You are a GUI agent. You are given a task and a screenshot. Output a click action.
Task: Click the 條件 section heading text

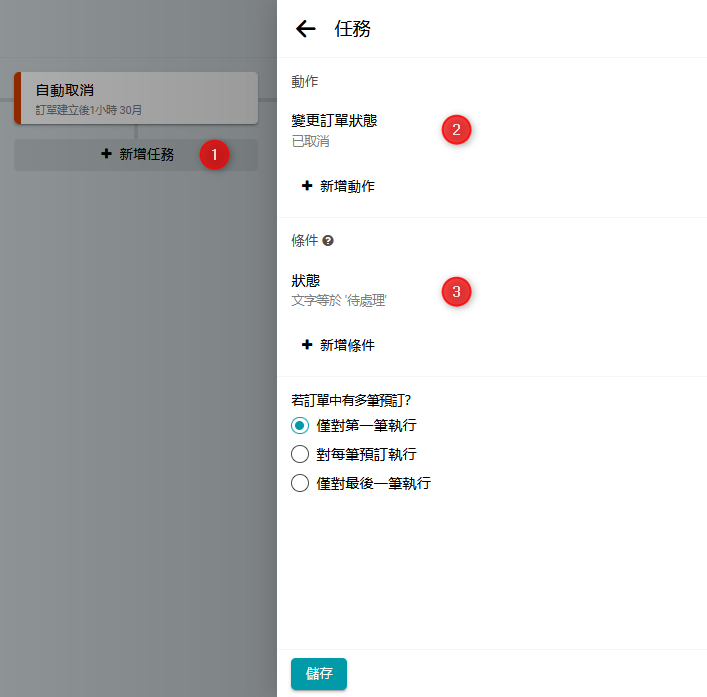pos(304,241)
